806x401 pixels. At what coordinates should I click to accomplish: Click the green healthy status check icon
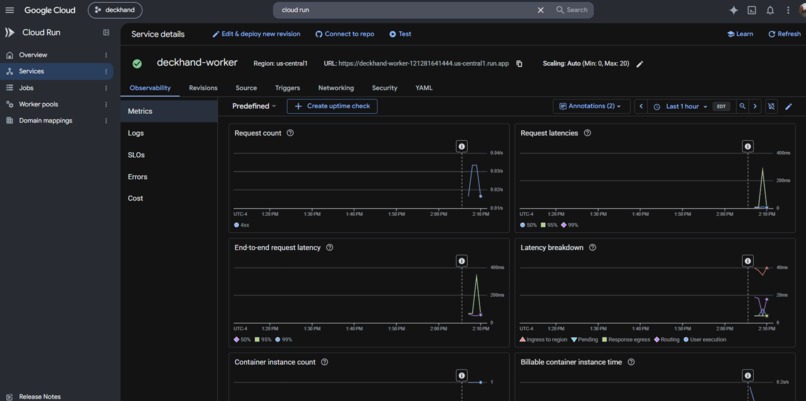[137, 64]
